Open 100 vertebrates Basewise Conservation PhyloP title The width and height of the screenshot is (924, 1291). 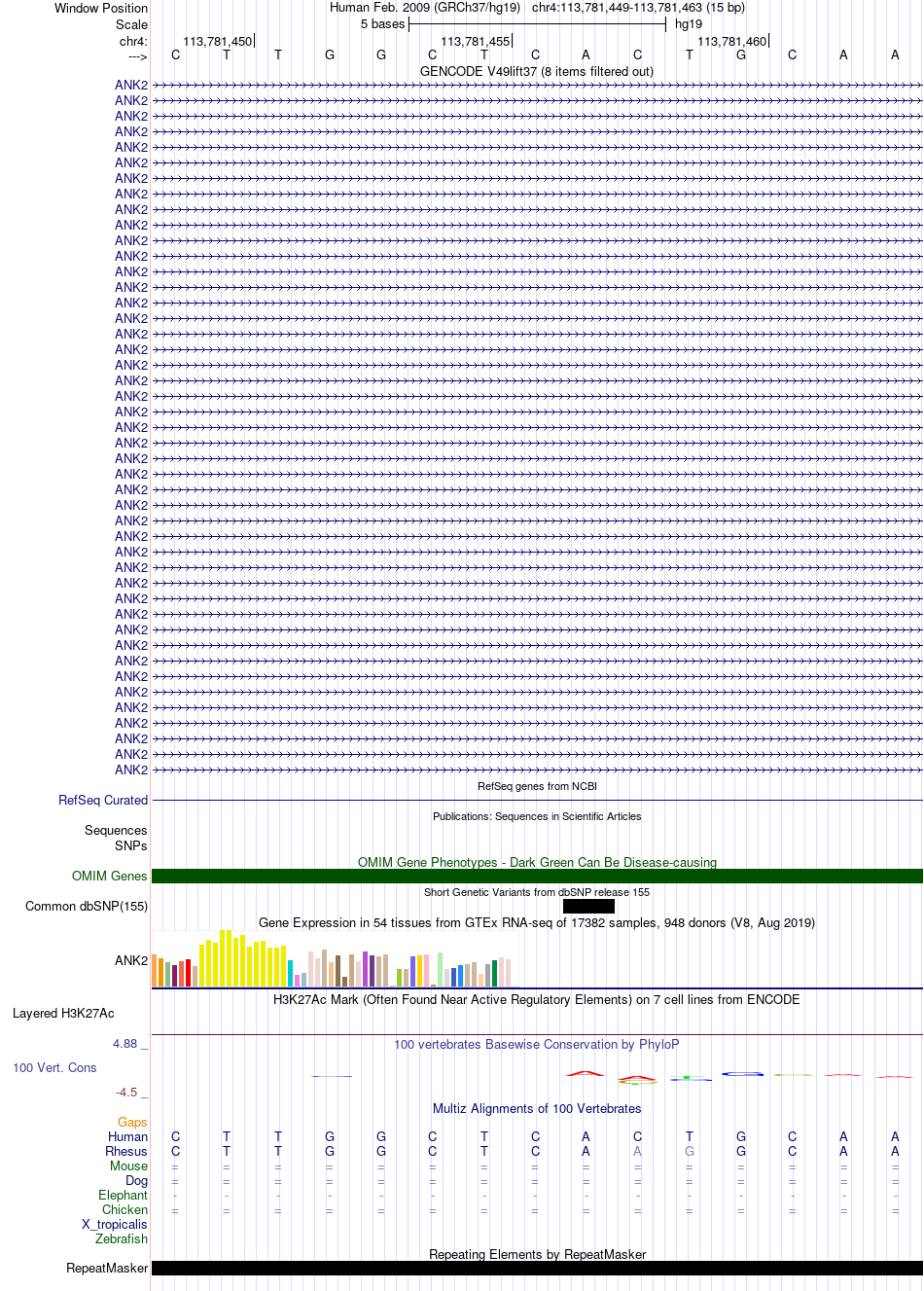click(x=537, y=1045)
